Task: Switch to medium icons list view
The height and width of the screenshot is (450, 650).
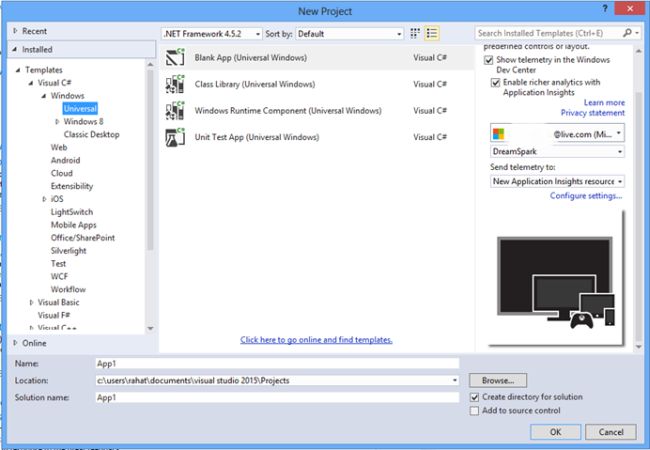Action: [x=432, y=34]
